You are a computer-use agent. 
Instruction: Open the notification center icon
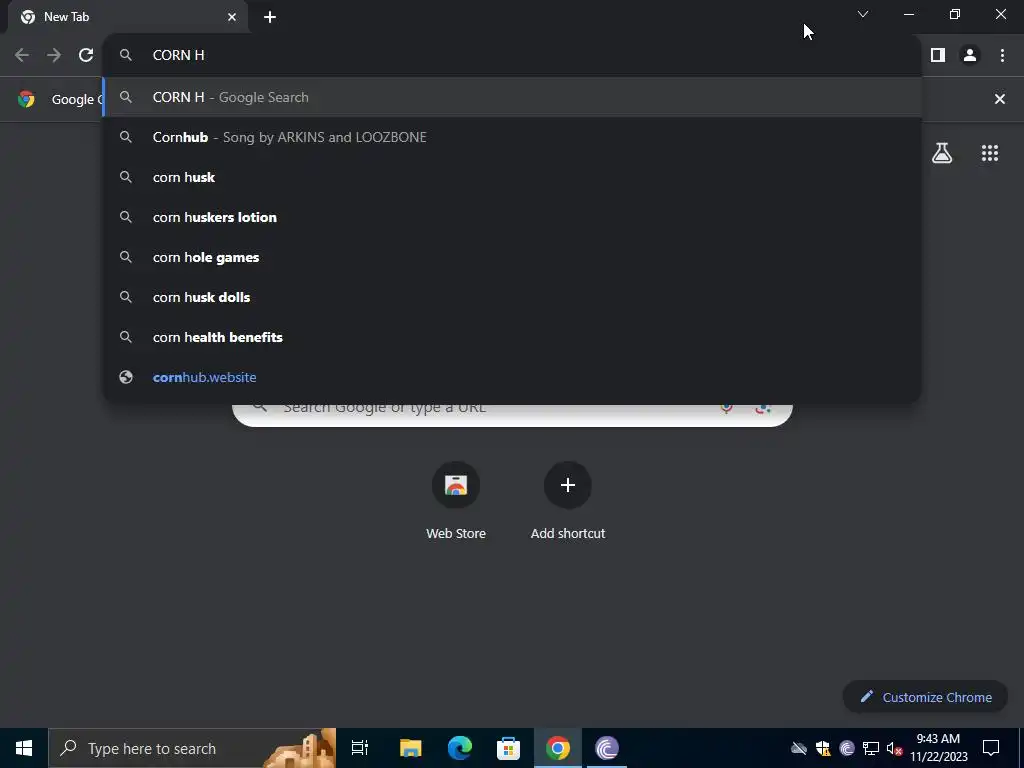click(991, 748)
